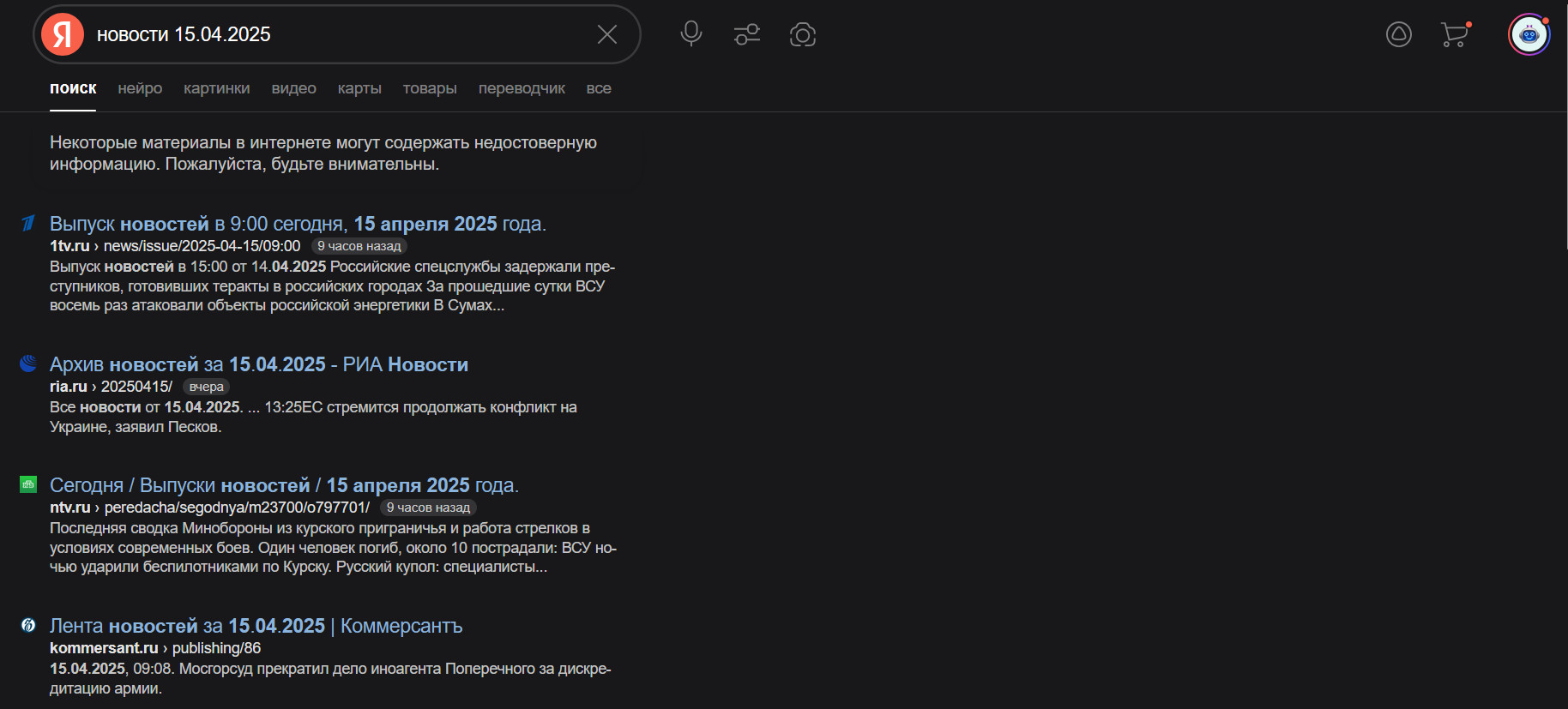Image resolution: width=1568 pixels, height=709 pixels.
Task: Click the 9 часов назад badge under ntv.ru
Action: click(428, 508)
